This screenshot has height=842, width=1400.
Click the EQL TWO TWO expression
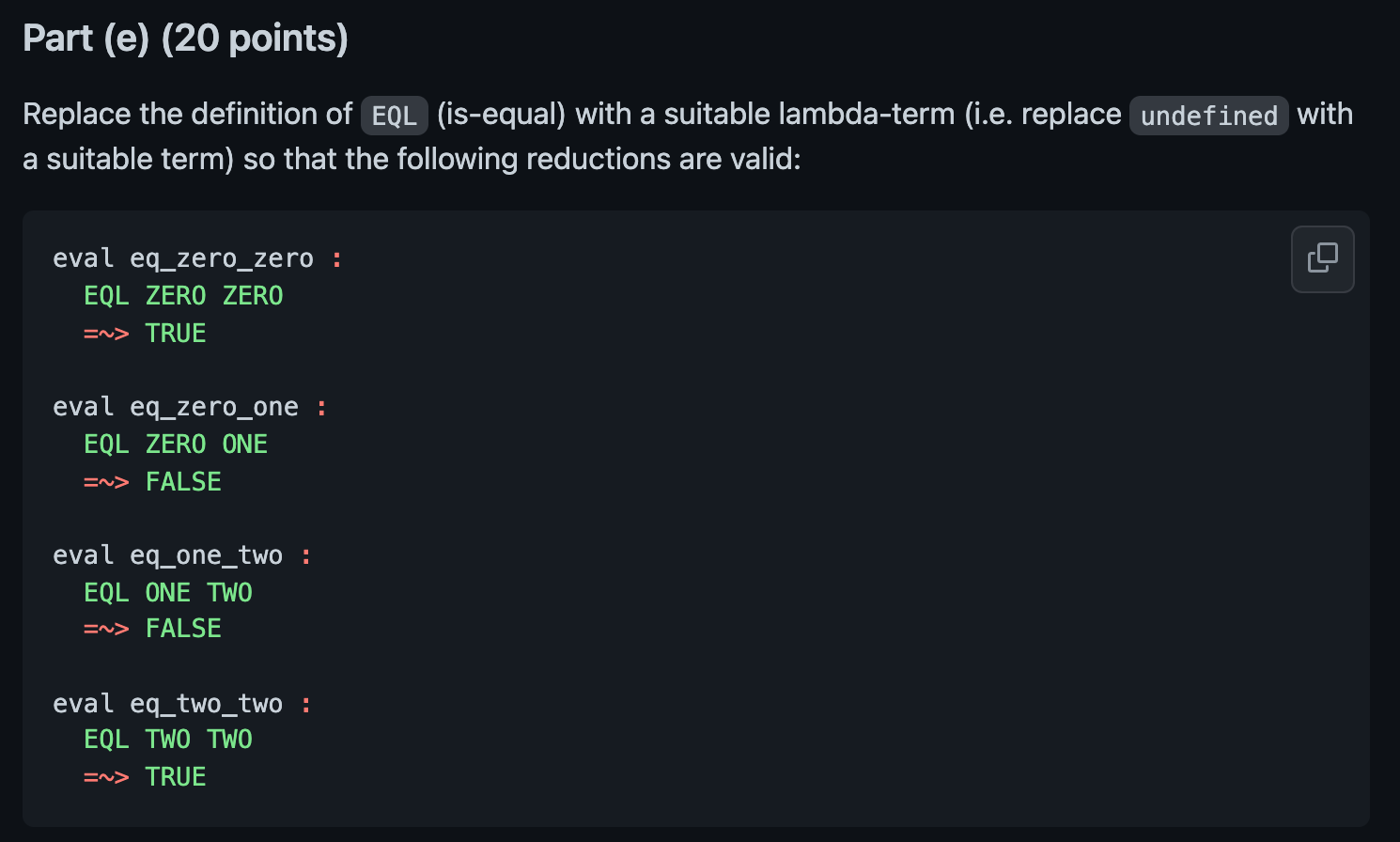click(x=167, y=739)
